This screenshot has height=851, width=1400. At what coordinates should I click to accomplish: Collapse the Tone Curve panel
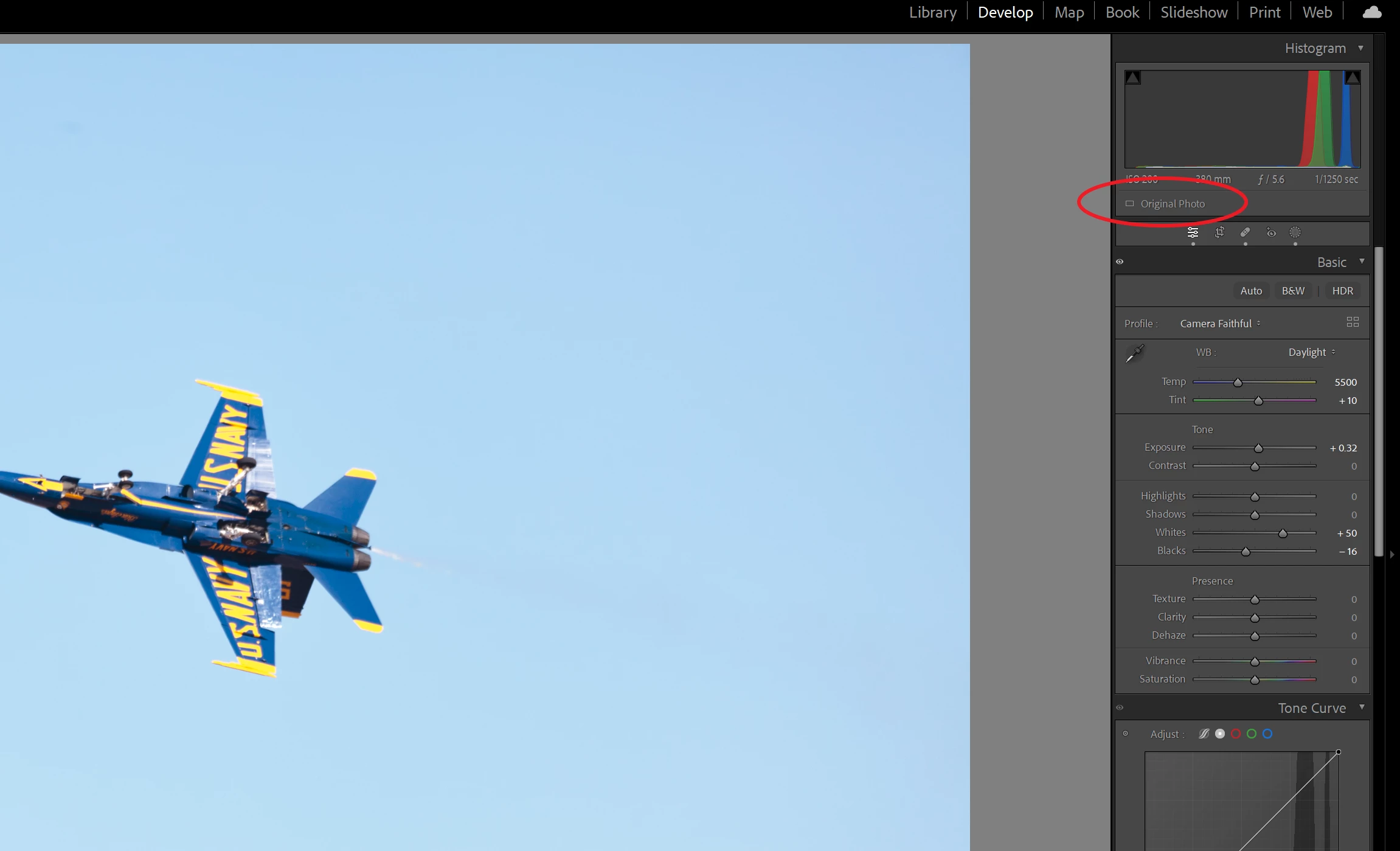coord(1362,707)
